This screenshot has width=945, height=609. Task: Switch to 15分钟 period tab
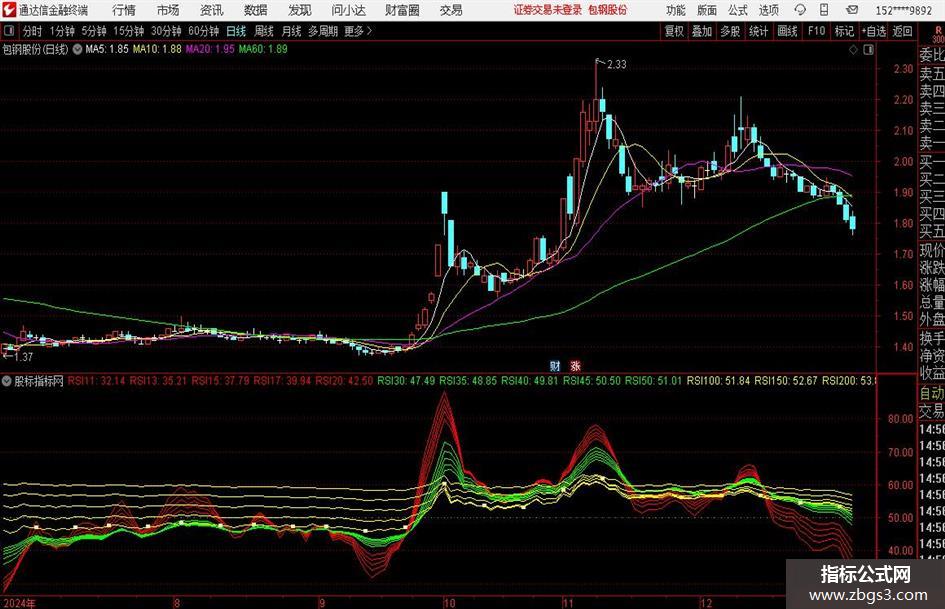point(129,31)
